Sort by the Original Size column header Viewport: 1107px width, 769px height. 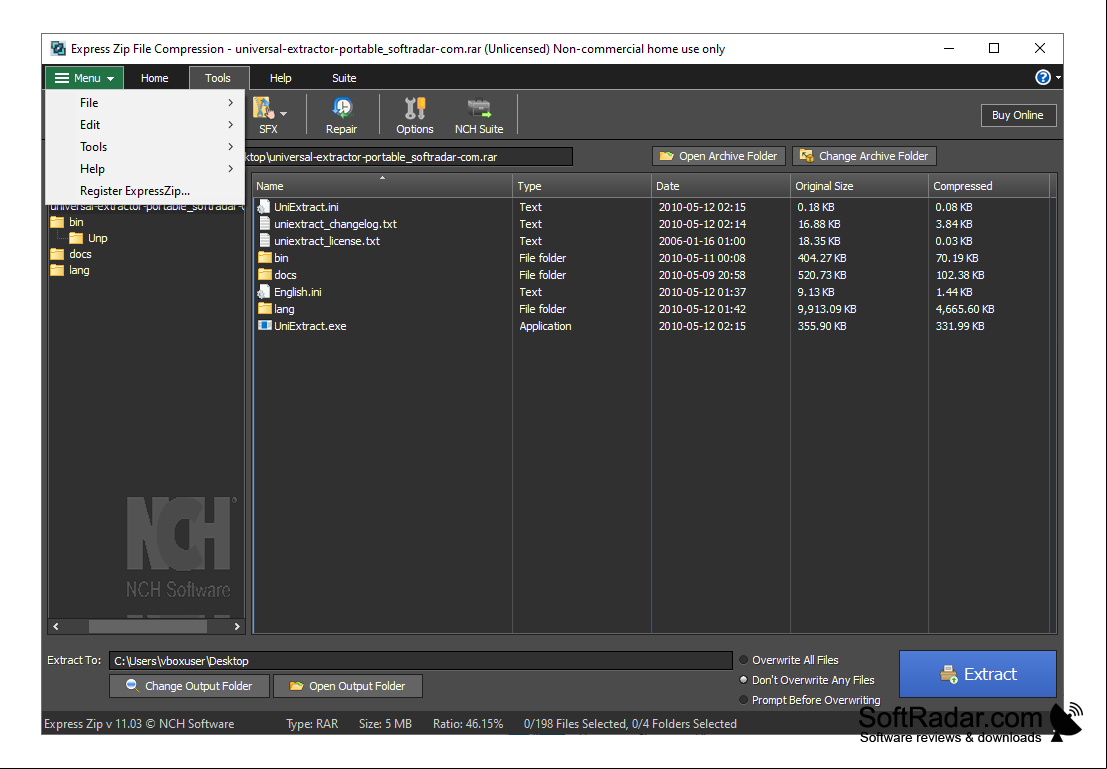point(859,186)
